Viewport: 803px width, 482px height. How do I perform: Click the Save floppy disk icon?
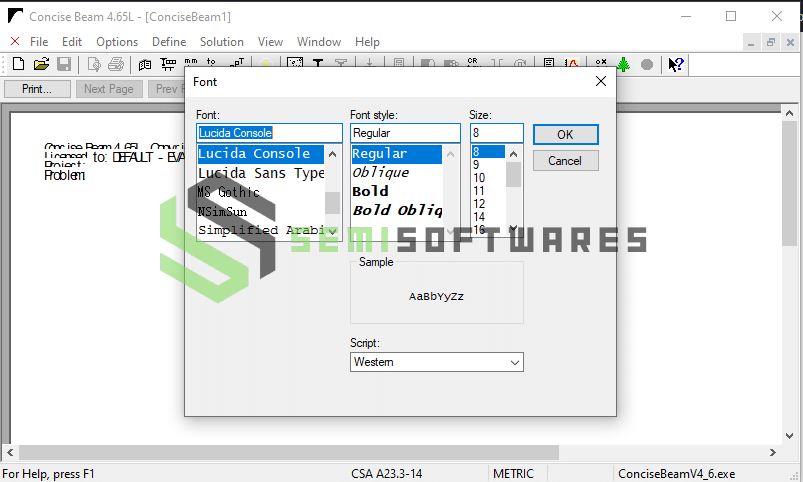64,64
